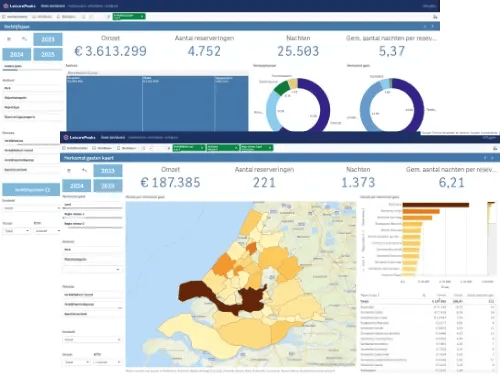
Task: Click the Nachten value 1.373
Action: pos(358,182)
